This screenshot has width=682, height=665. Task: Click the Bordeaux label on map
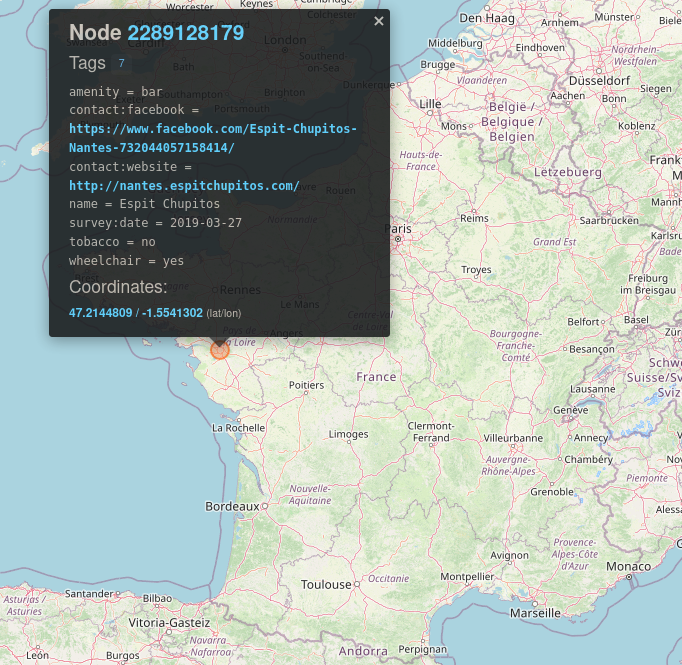pyautogui.click(x=232, y=507)
